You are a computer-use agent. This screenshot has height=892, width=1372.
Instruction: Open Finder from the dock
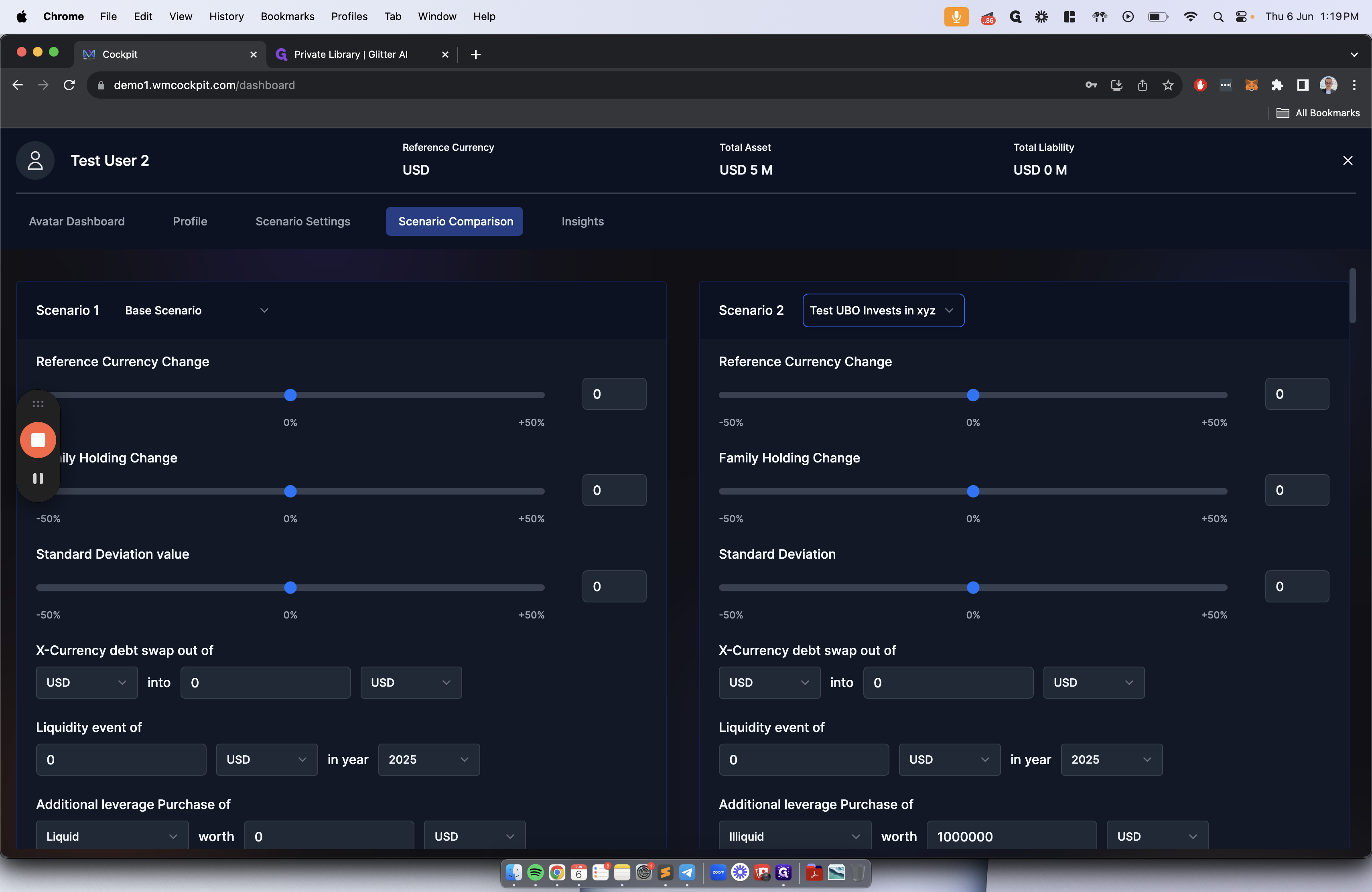pyautogui.click(x=513, y=872)
